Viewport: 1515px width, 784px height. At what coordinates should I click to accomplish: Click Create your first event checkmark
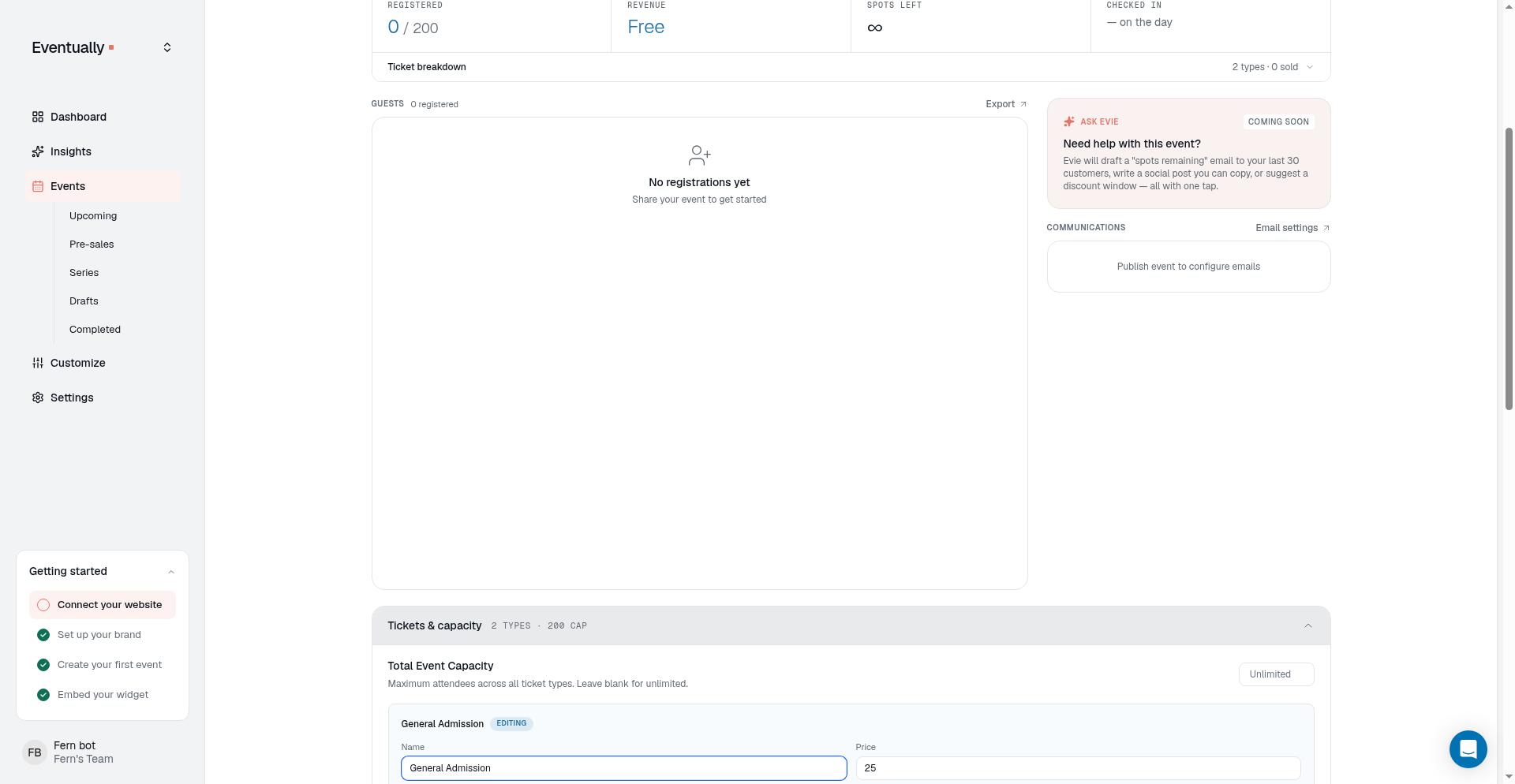[43, 665]
